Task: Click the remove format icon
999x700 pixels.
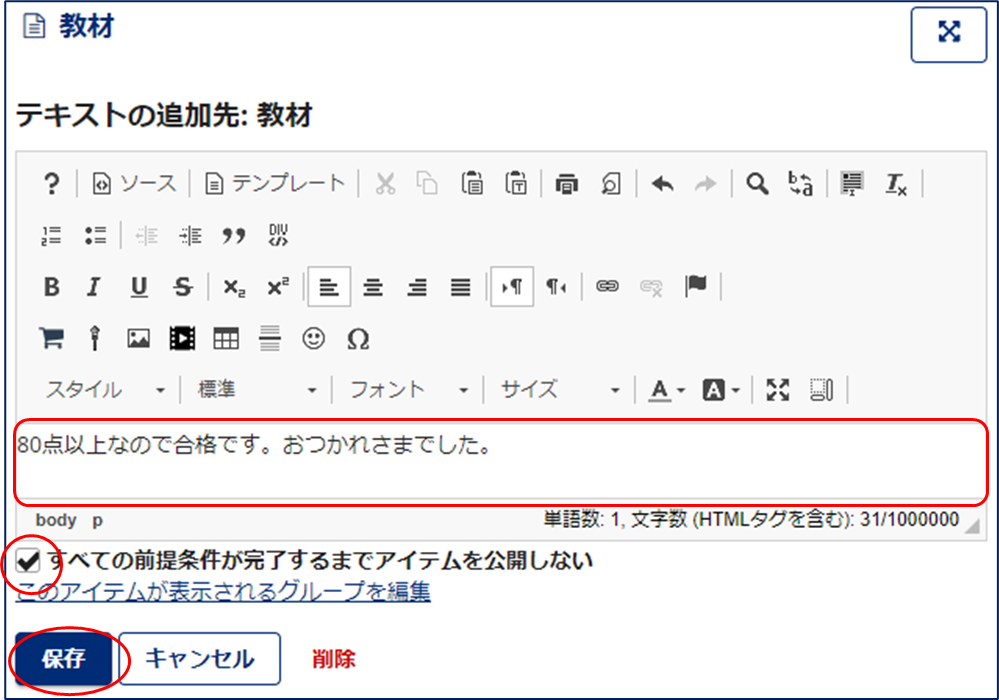Action: tap(896, 184)
